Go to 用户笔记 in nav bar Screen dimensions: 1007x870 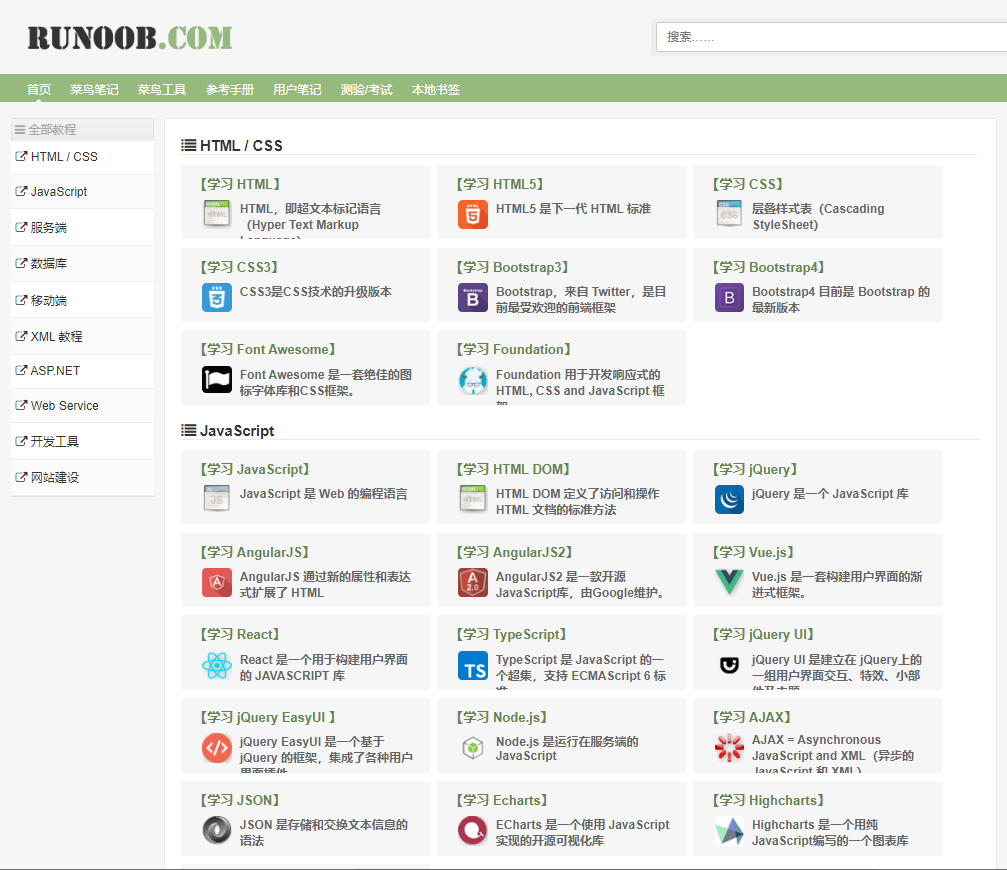(297, 89)
